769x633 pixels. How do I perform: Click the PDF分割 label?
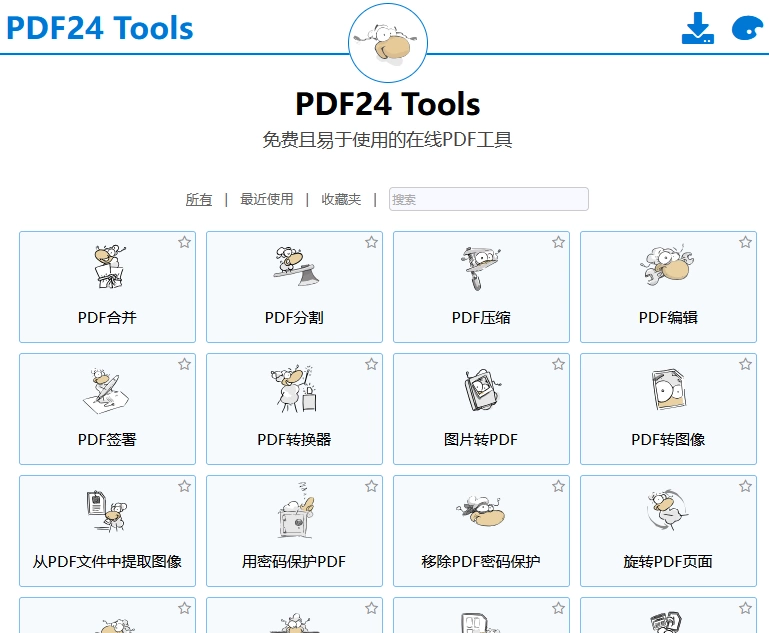click(x=294, y=318)
